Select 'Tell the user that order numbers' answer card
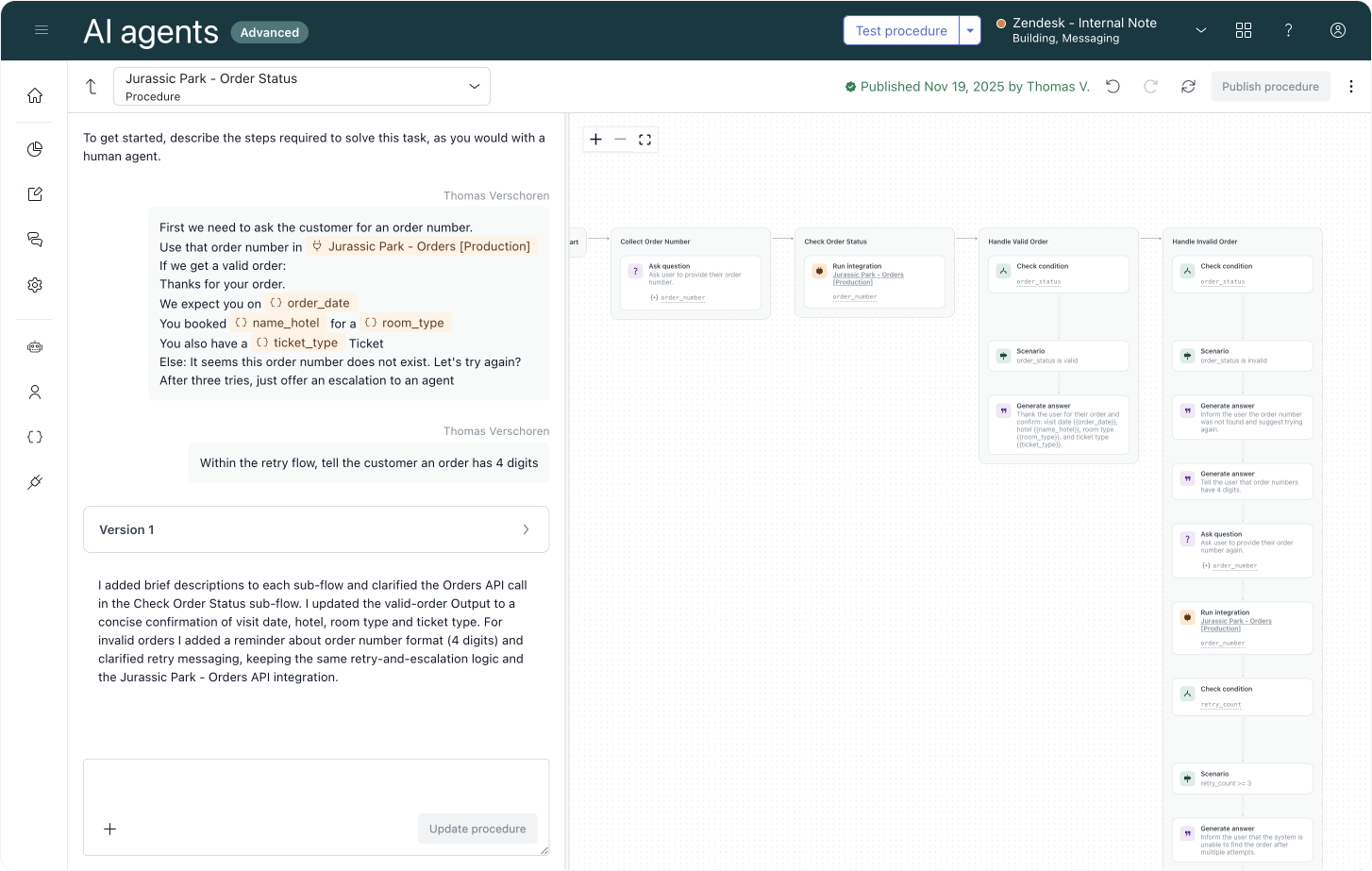 click(x=1243, y=481)
